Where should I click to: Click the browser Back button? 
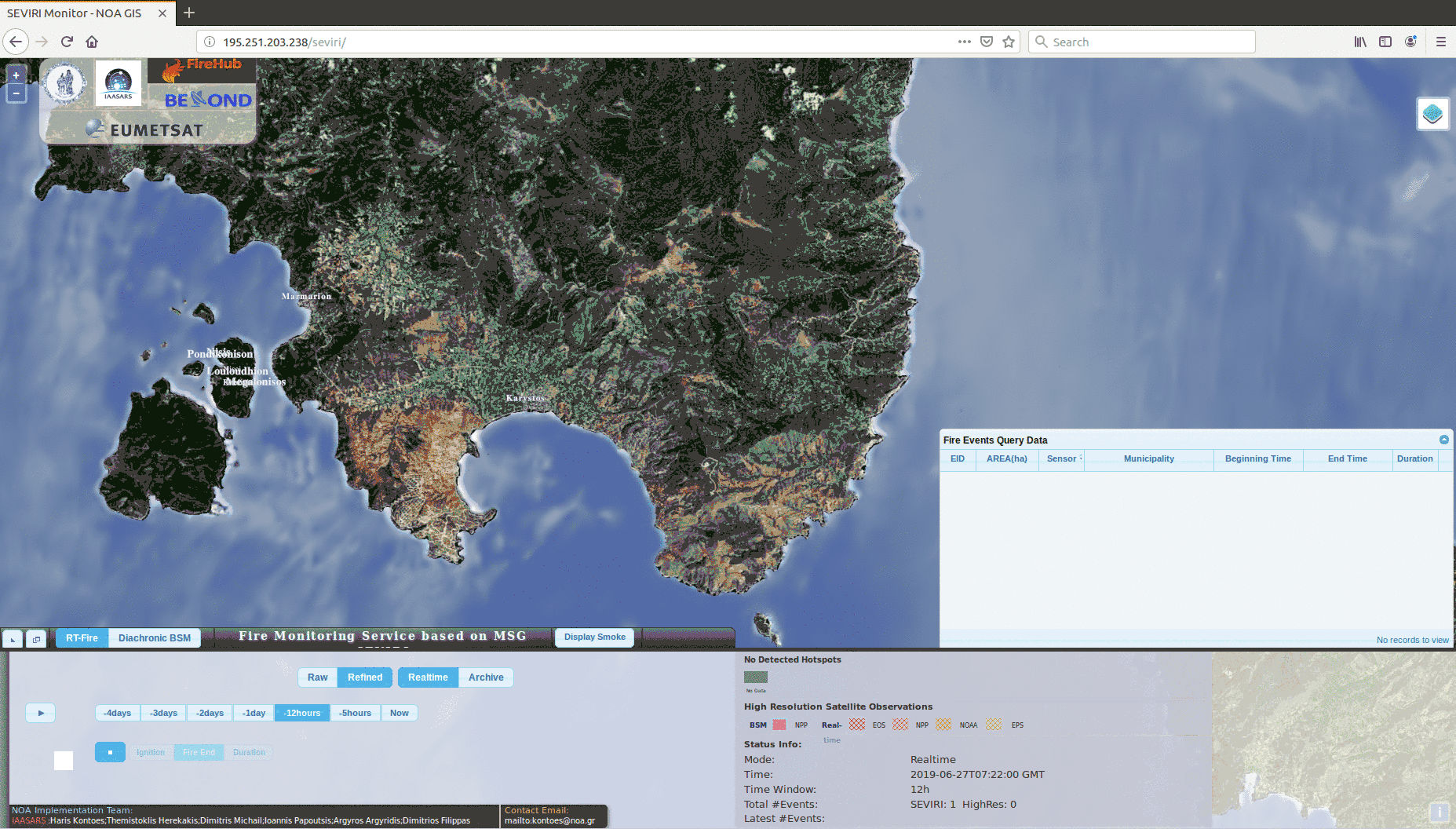click(x=16, y=42)
